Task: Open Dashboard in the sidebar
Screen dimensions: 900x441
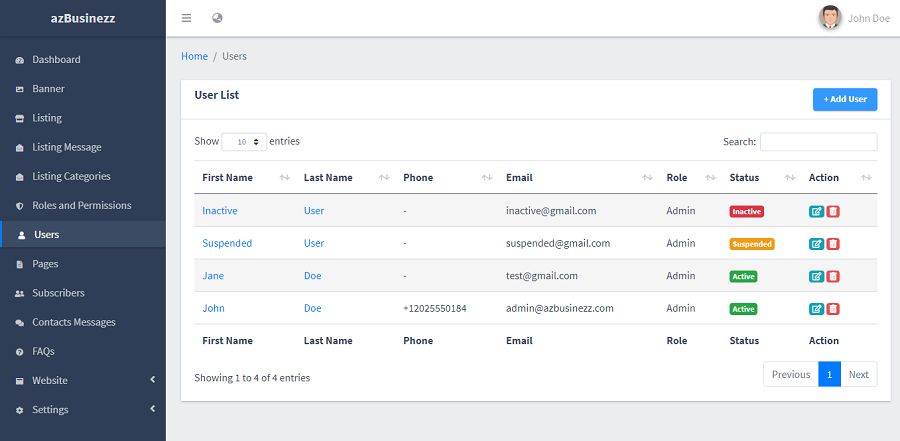Action: [x=56, y=60]
